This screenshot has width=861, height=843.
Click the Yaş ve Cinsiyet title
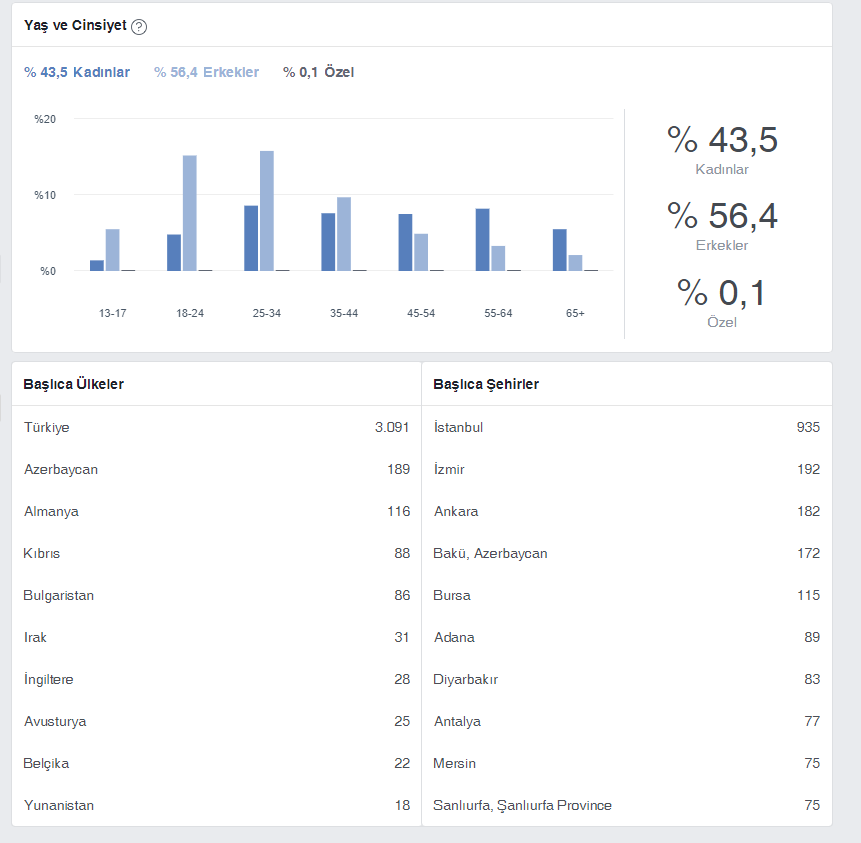click(75, 25)
